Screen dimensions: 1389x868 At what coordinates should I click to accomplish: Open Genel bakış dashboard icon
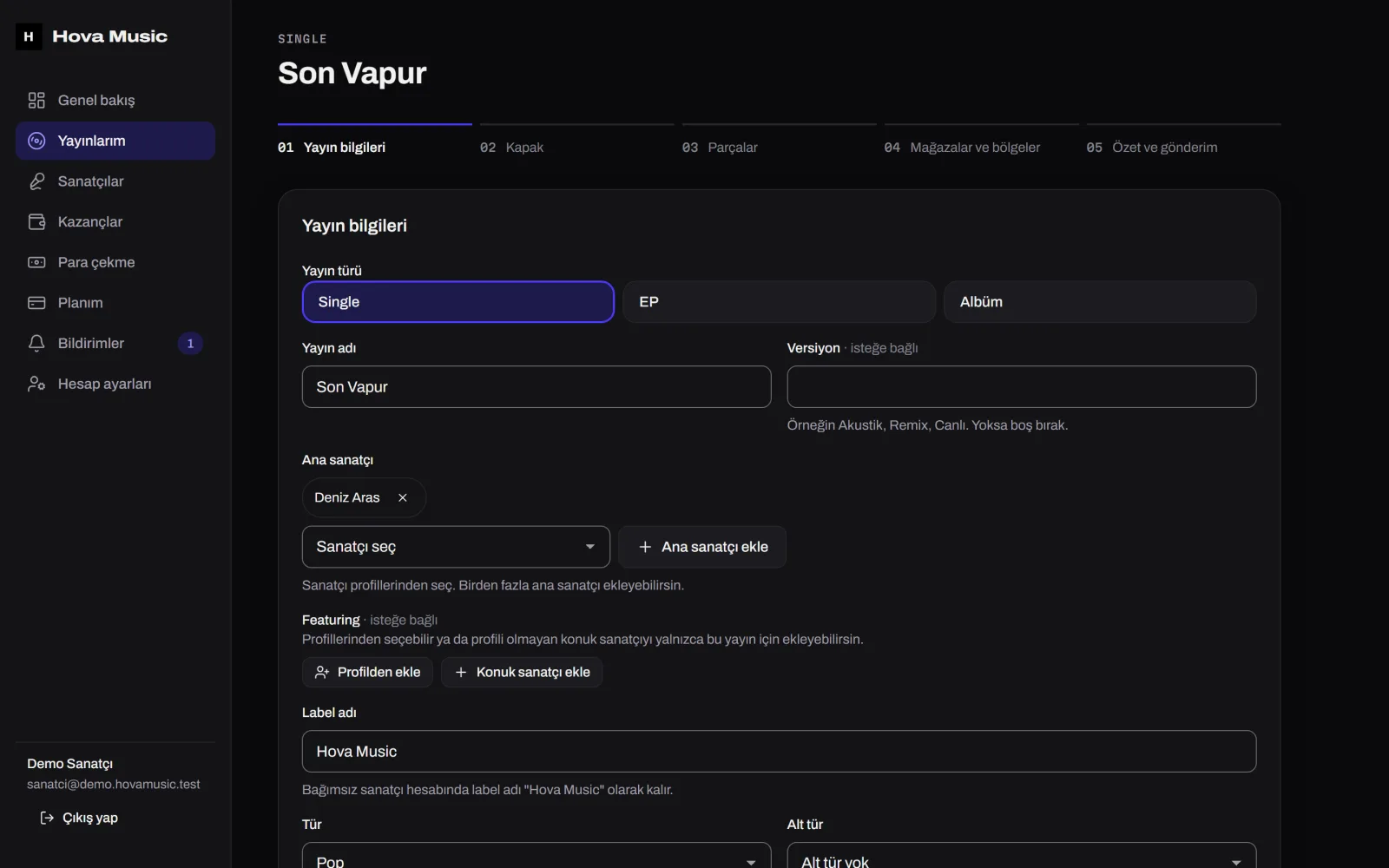point(36,101)
